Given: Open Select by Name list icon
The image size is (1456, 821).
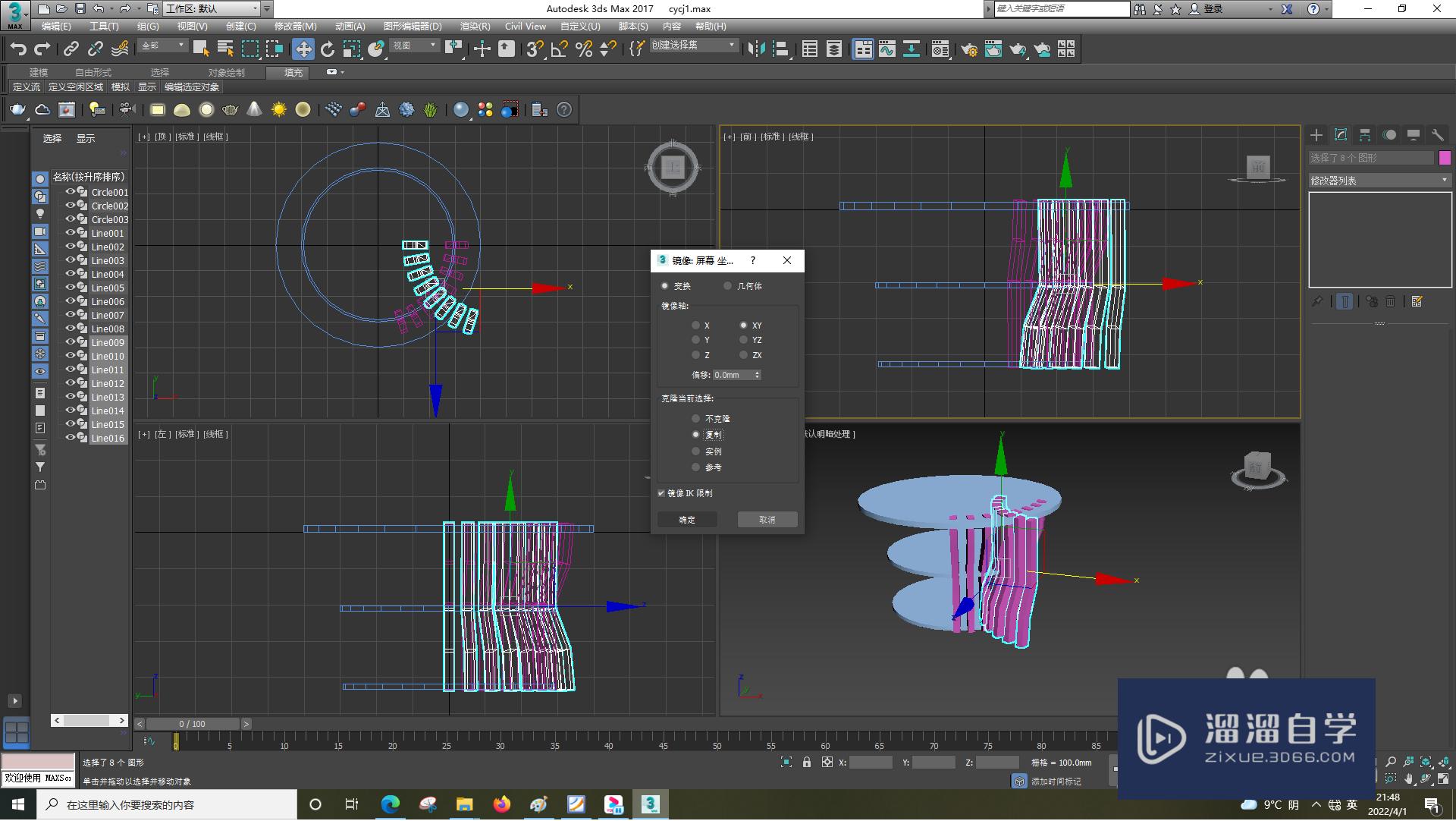Looking at the screenshot, I should [x=225, y=49].
